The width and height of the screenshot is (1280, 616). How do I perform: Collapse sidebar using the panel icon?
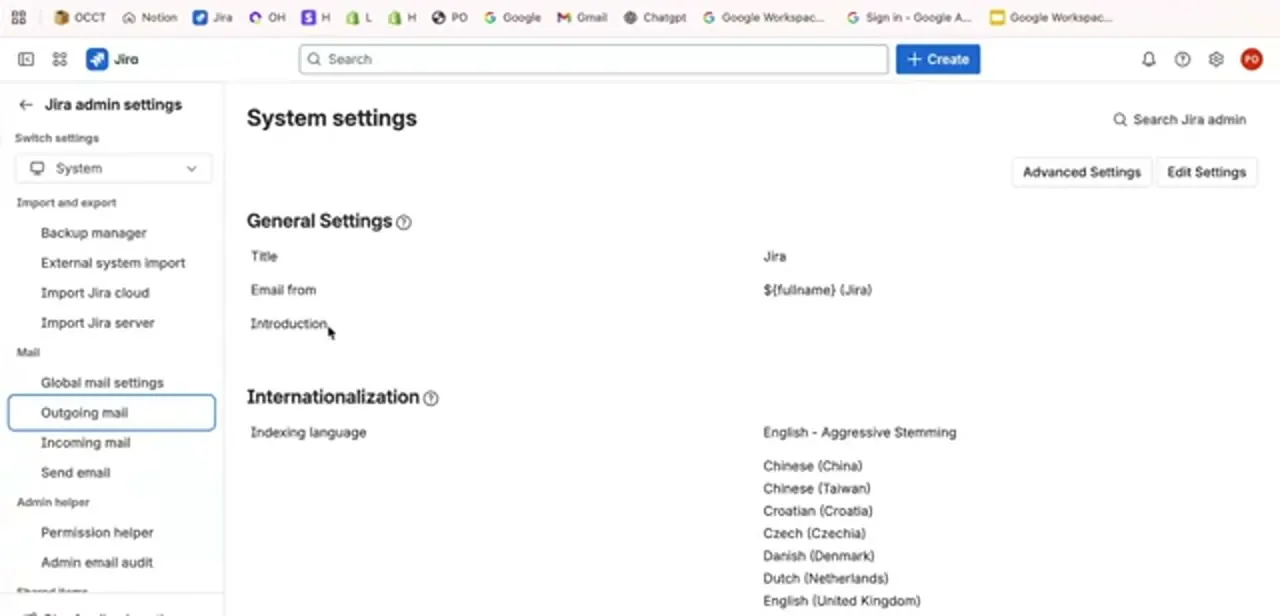(x=26, y=59)
